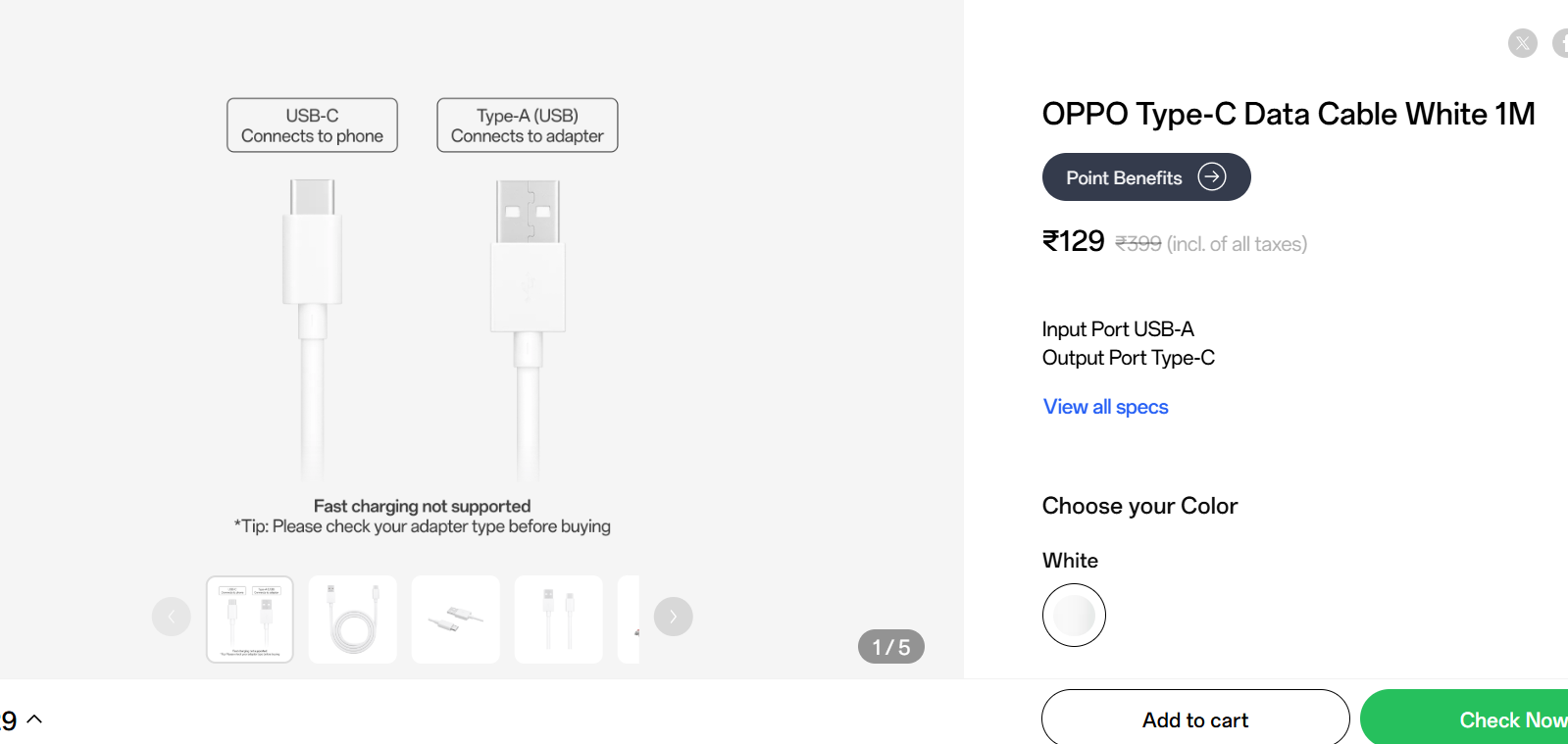1568x744 pixels.
Task: Click the strikethrough ₹399 original price
Action: (x=1138, y=244)
